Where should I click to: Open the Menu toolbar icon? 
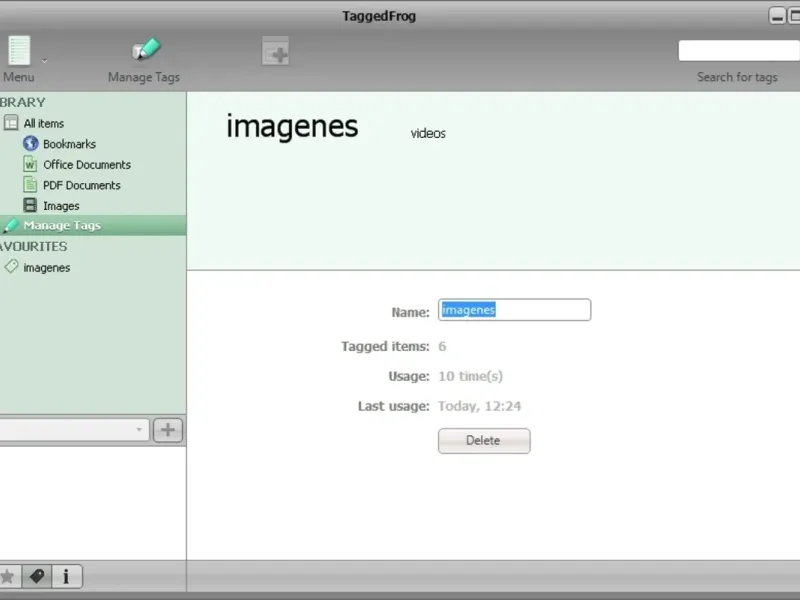pos(19,51)
